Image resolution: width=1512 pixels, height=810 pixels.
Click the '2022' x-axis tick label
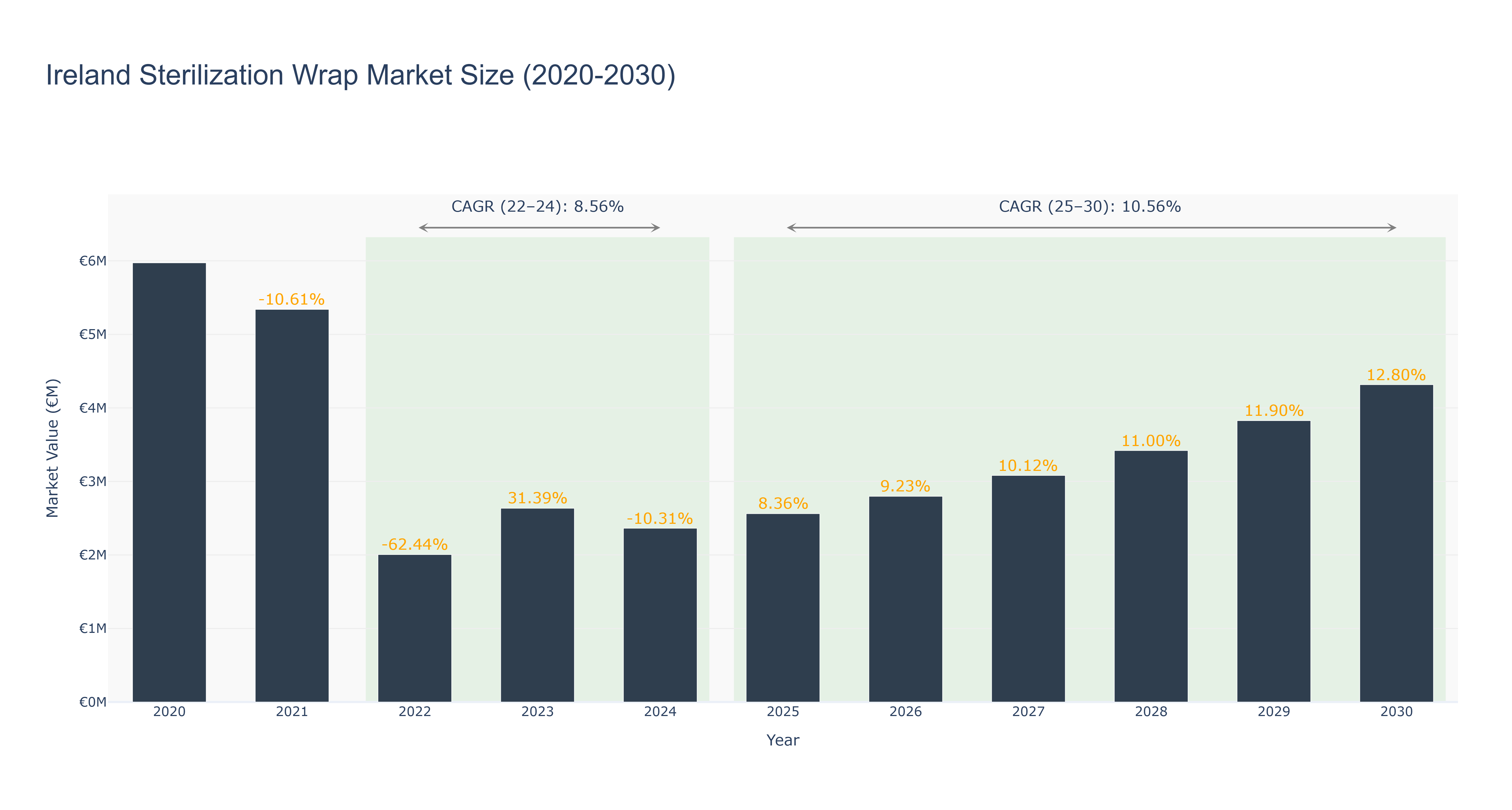(x=414, y=712)
